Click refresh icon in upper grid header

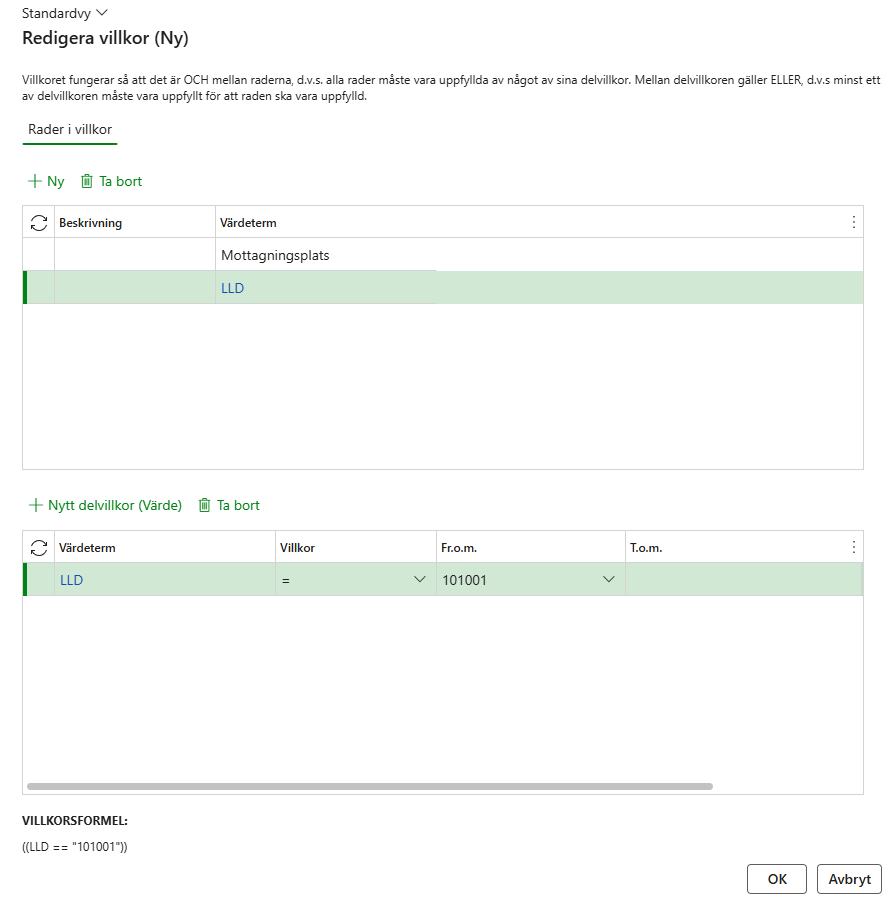point(39,223)
